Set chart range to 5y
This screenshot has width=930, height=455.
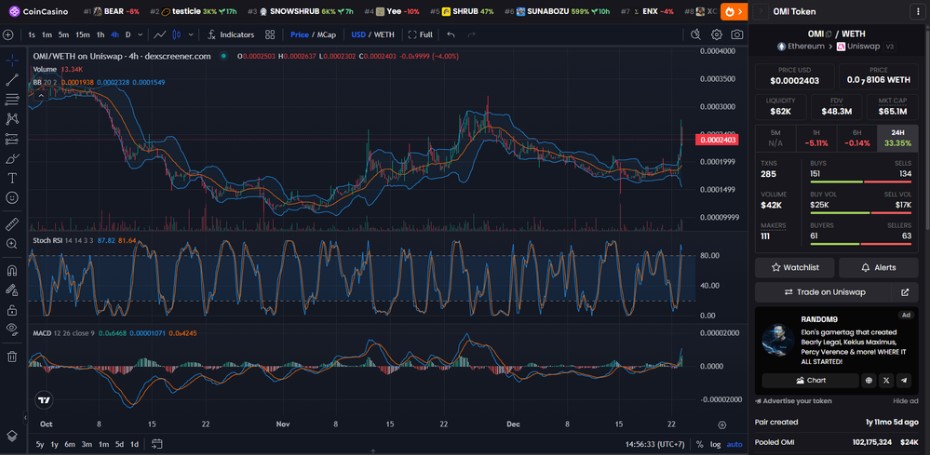point(40,444)
